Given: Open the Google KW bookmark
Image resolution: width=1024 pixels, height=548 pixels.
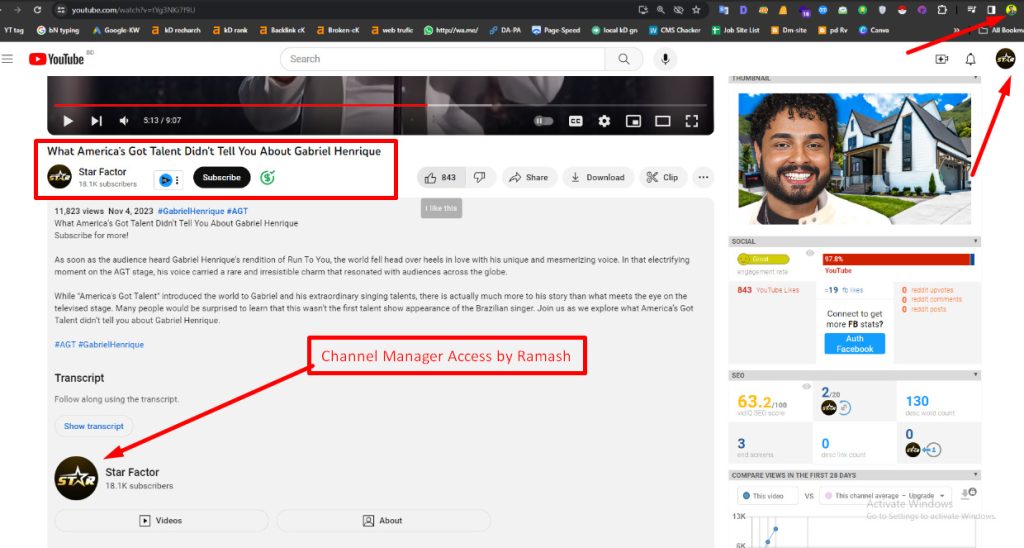Looking at the screenshot, I should click(x=116, y=30).
